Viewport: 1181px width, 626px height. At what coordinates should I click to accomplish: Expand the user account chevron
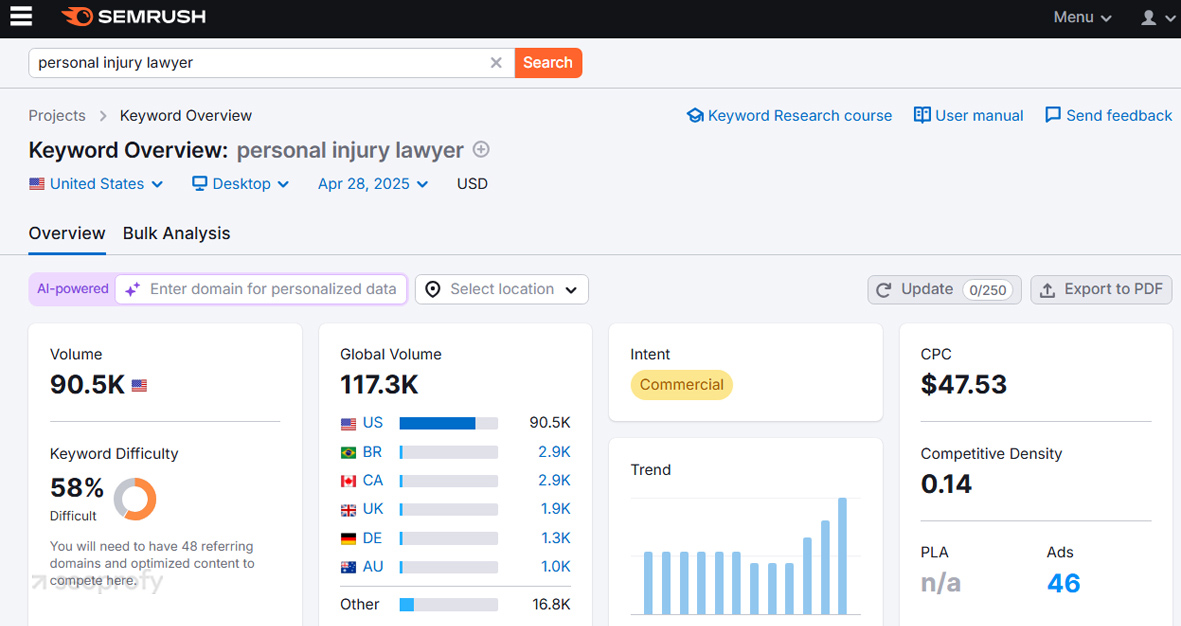click(1170, 18)
